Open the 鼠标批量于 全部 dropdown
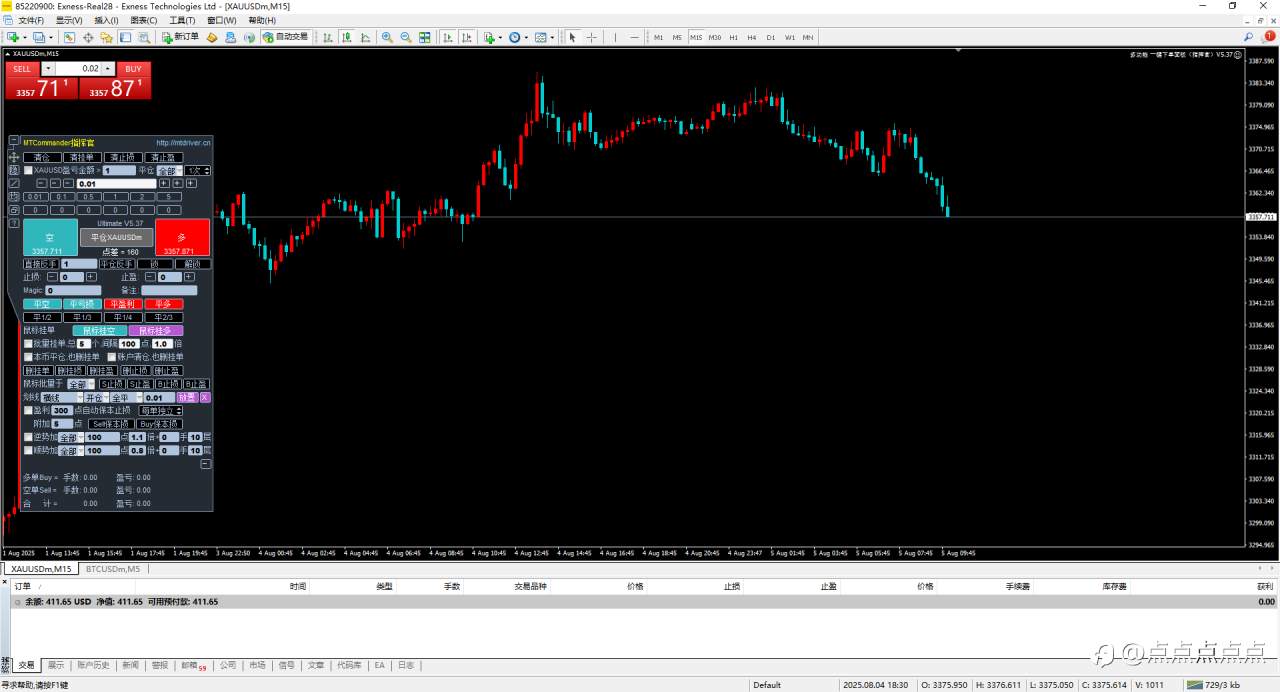This screenshot has width=1280, height=692. pos(82,384)
